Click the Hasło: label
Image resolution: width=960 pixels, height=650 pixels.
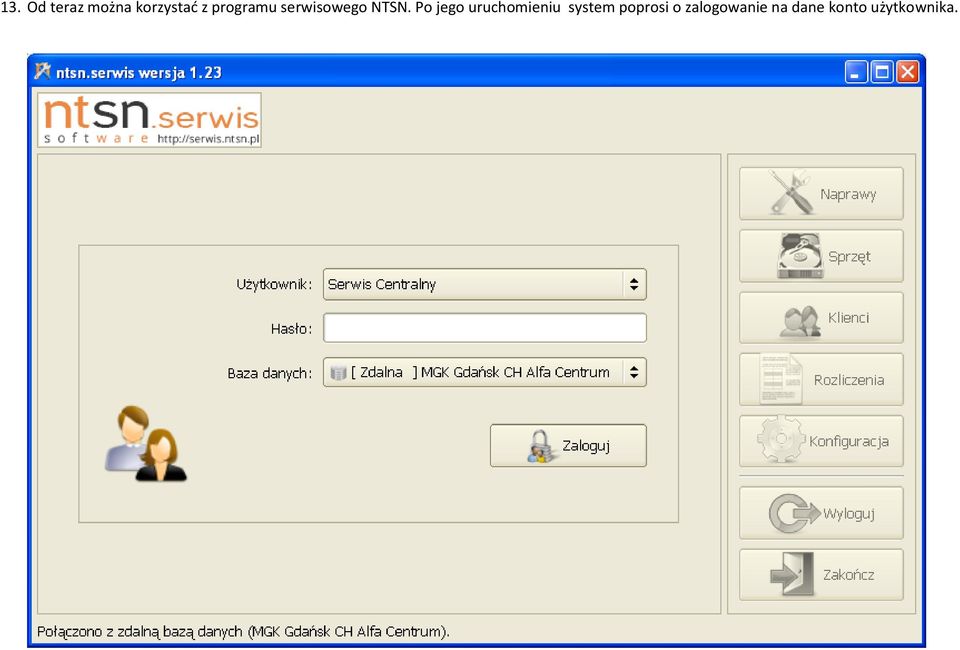[x=291, y=329]
